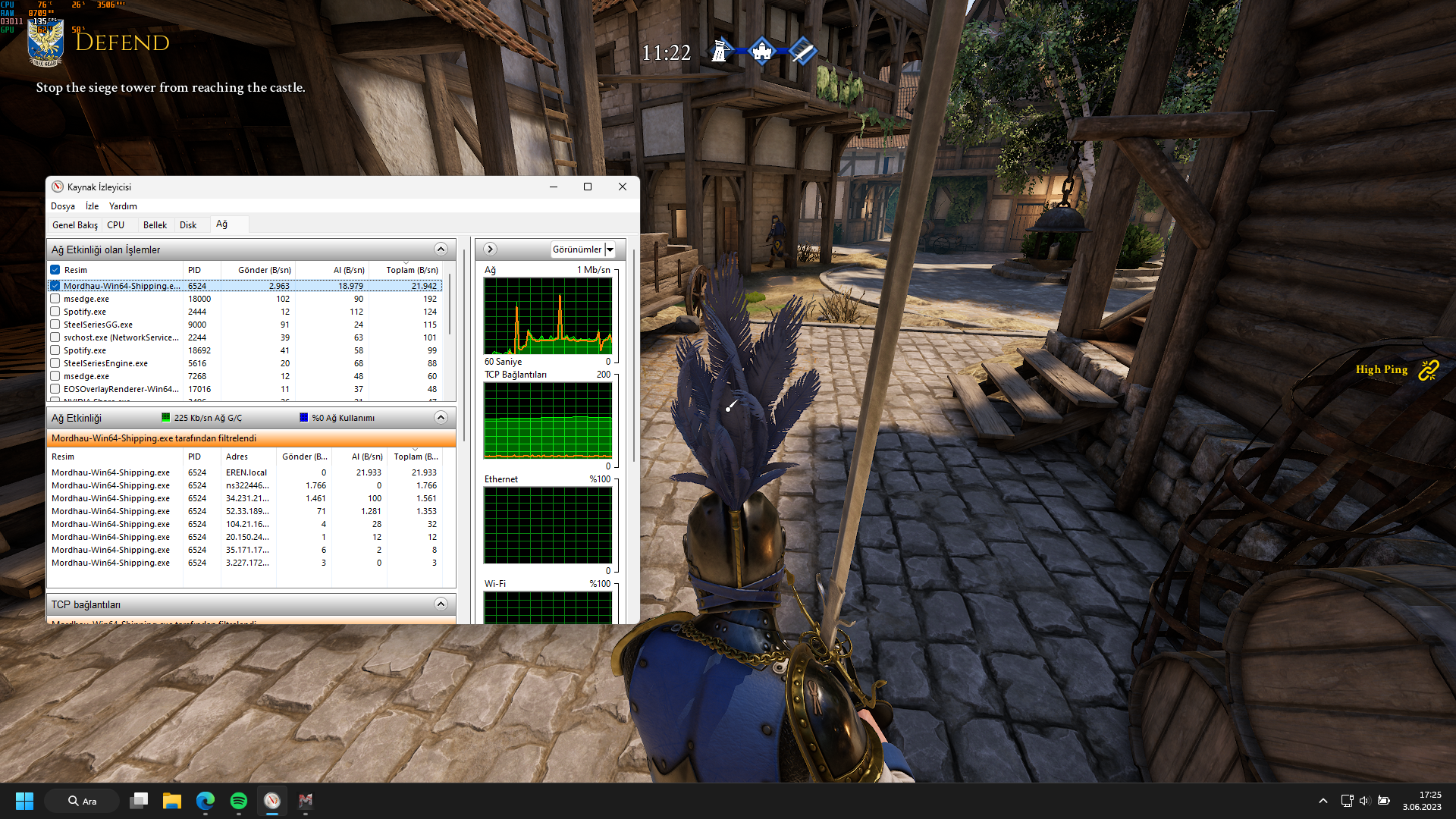Expand the TCP bağlantıları section
Viewport: 1456px width, 819px height.
tap(440, 604)
